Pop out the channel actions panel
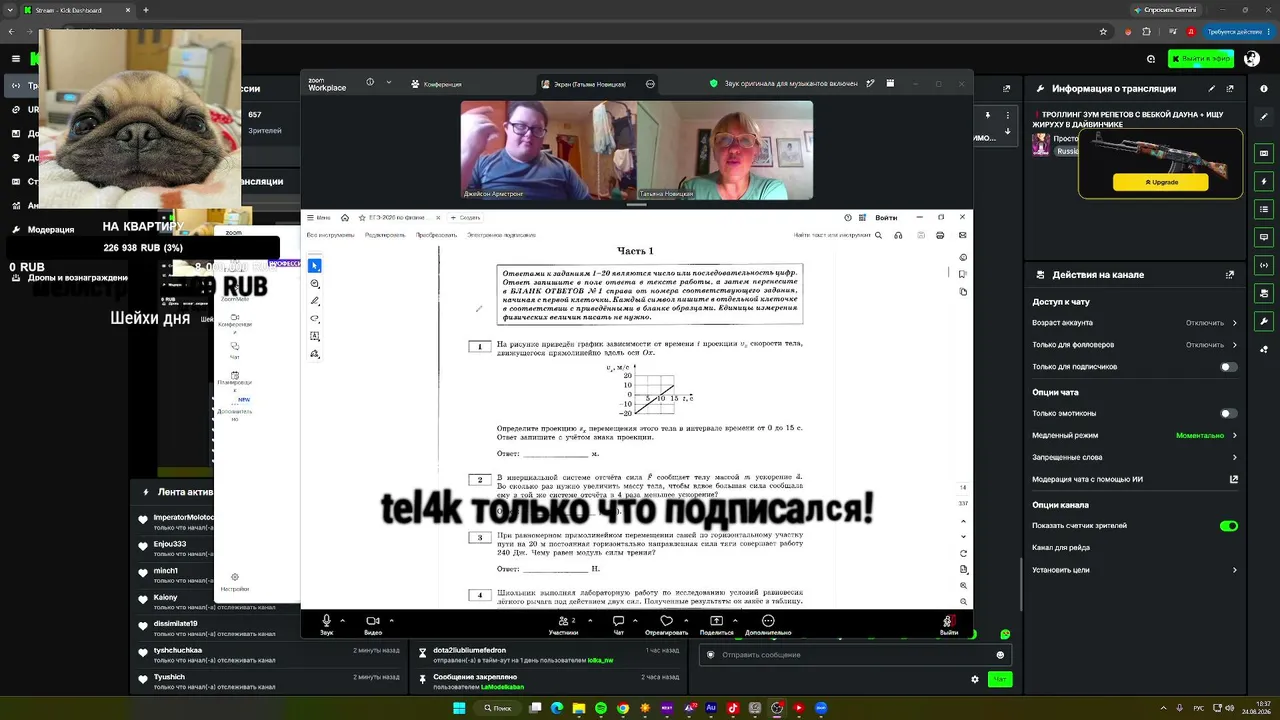Viewport: 1280px width, 720px height. (x=1230, y=274)
